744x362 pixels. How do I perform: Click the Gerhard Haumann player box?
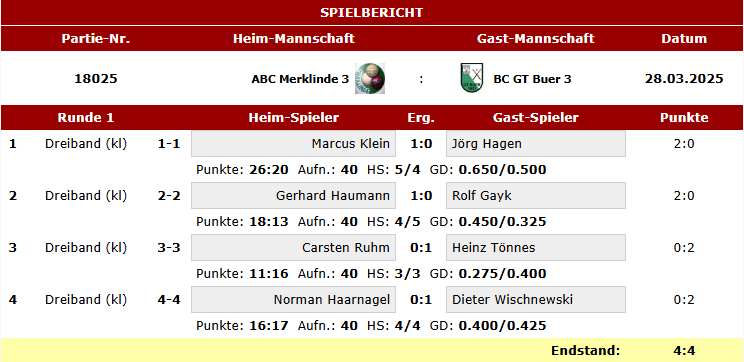click(x=293, y=195)
